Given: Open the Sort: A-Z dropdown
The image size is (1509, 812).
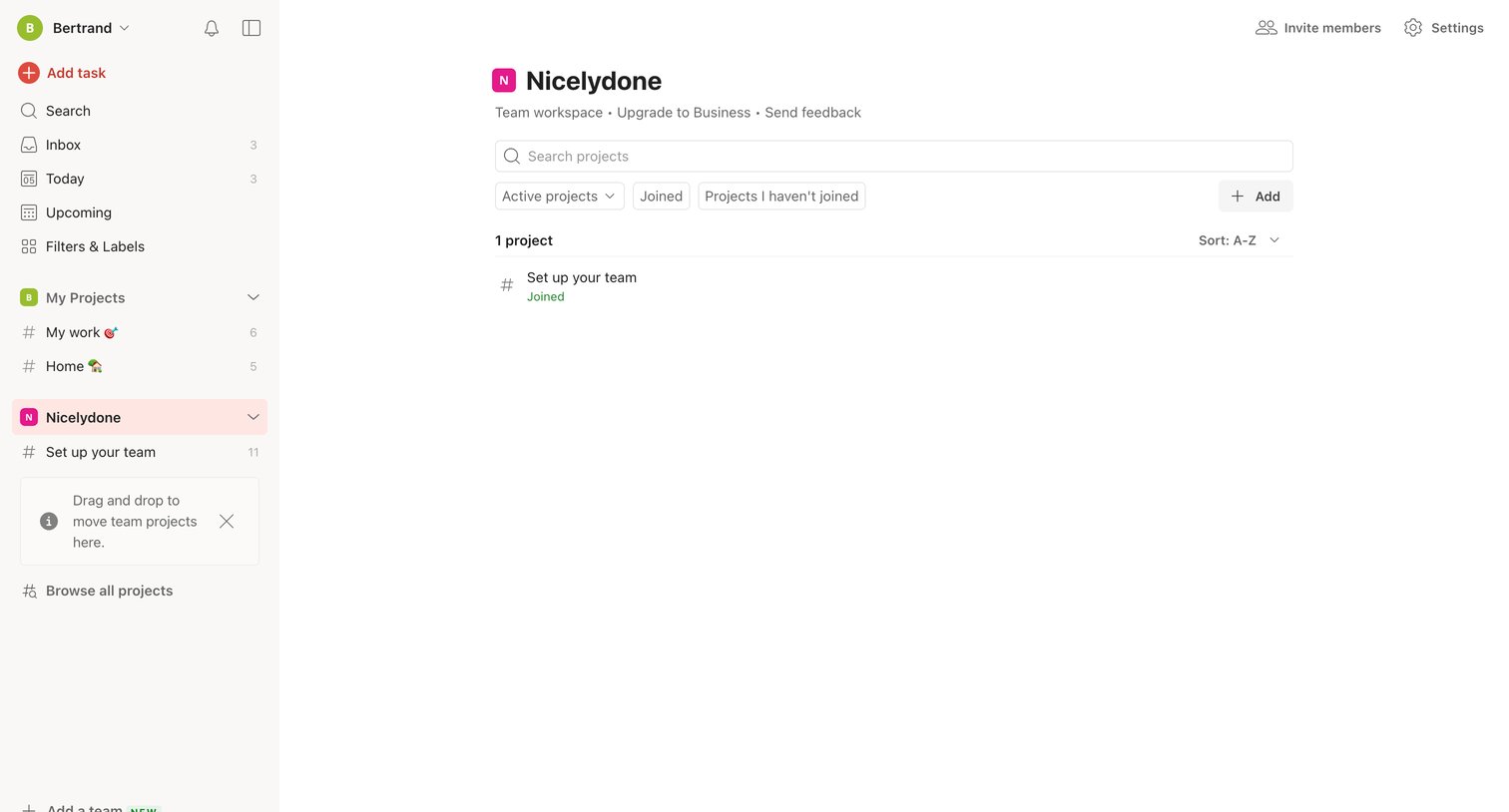Looking at the screenshot, I should point(1240,240).
